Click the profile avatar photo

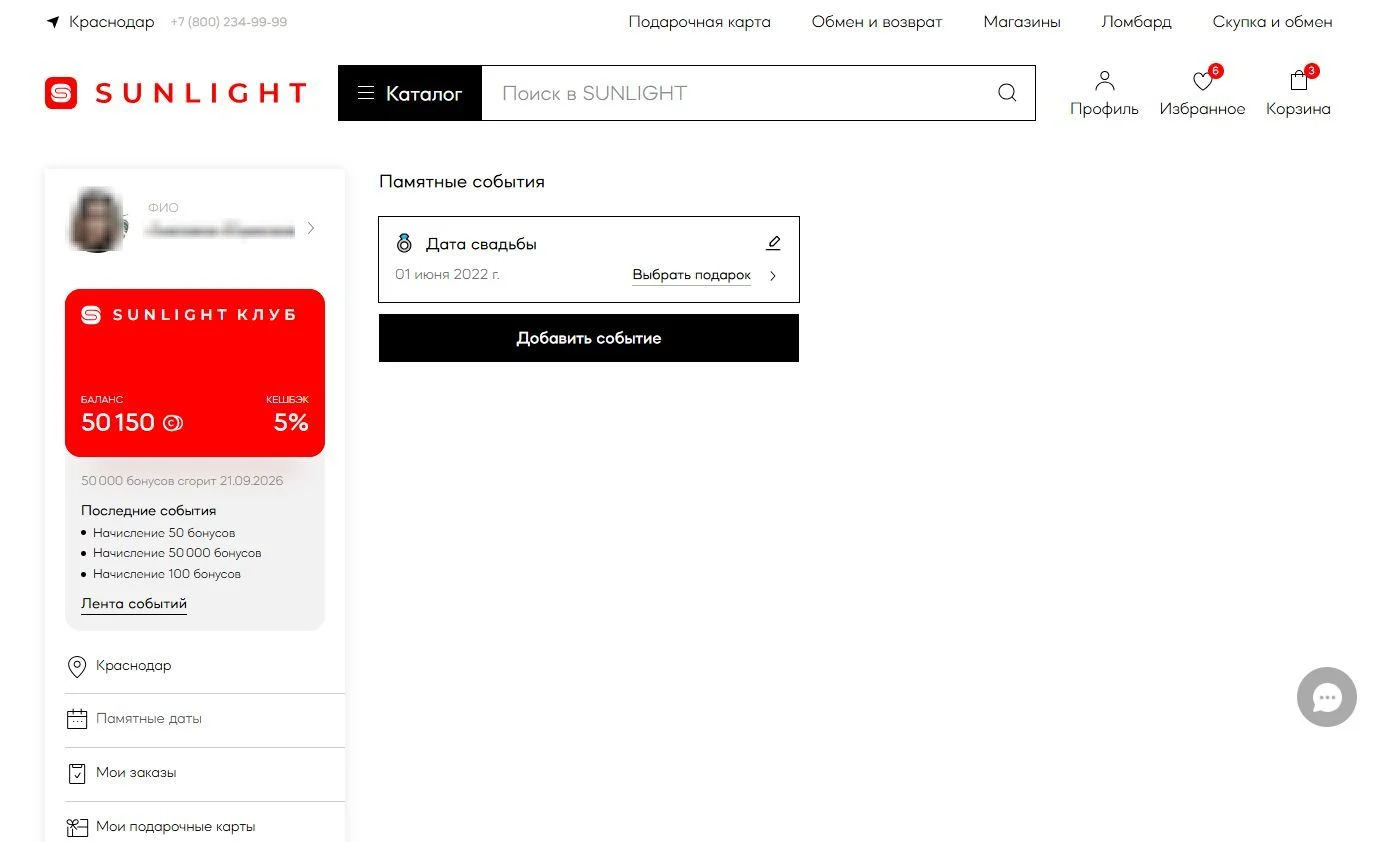pos(97,220)
